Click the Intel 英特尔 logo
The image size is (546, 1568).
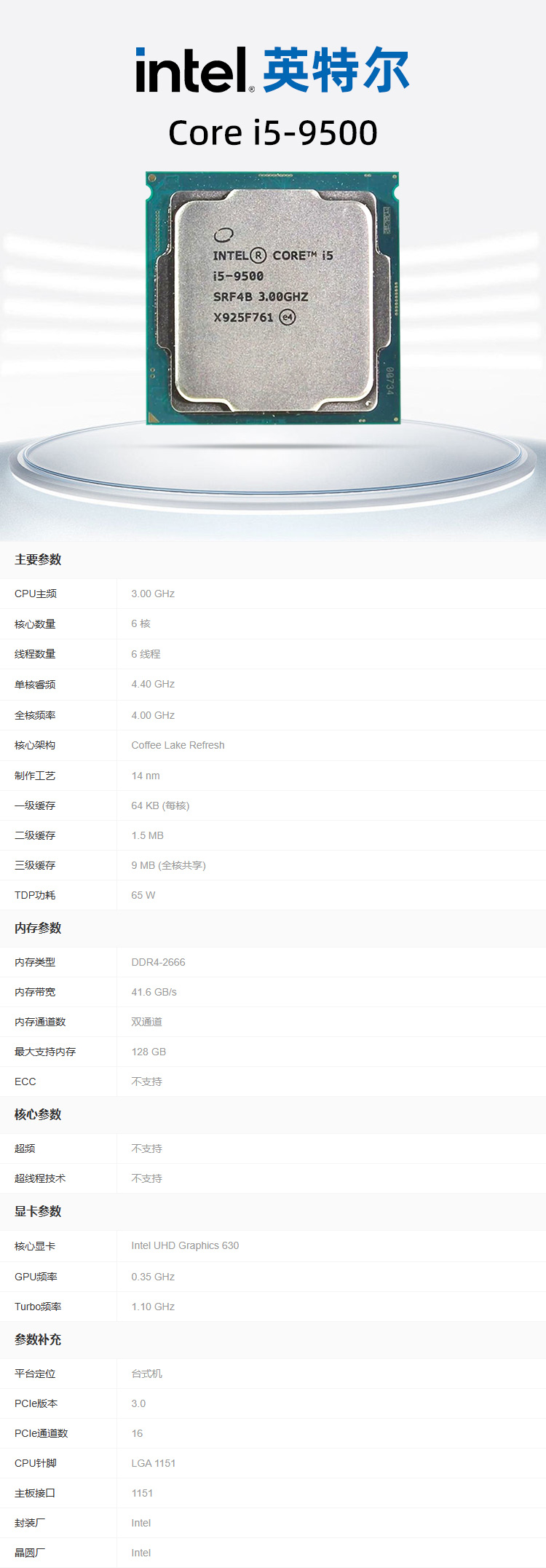tap(272, 70)
